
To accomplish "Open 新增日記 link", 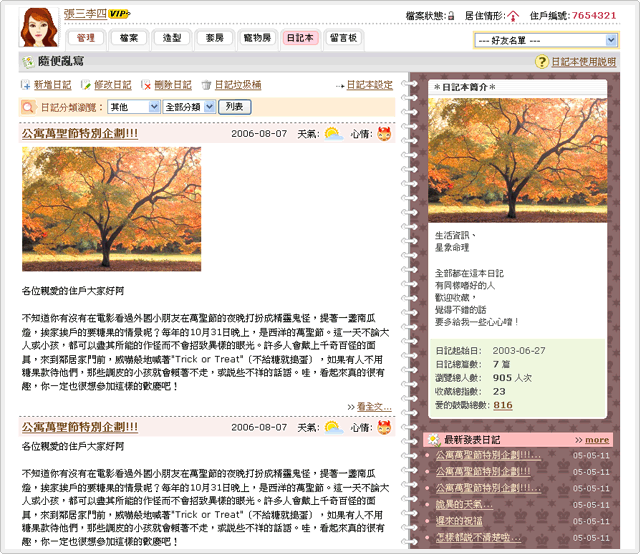I will pos(52,85).
